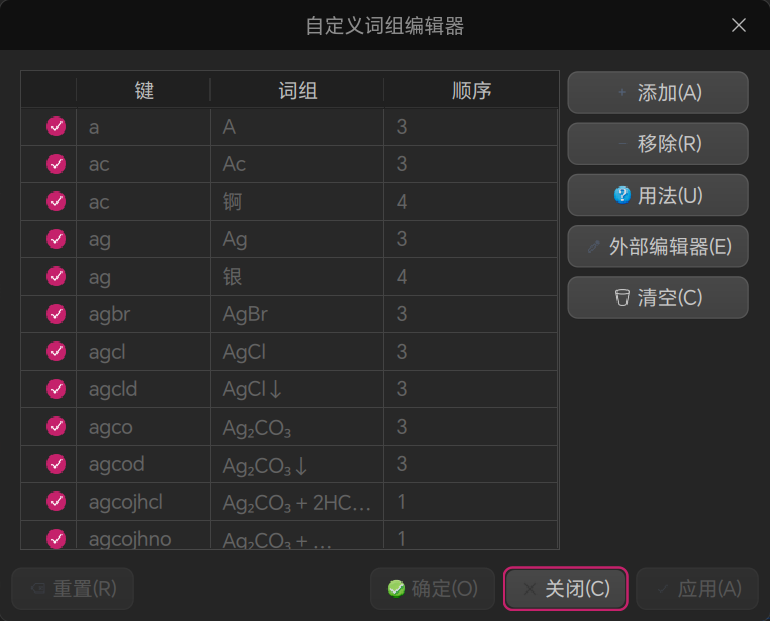Image resolution: width=770 pixels, height=621 pixels.
Task: Select the key cell 'agcojhno'
Action: point(143,535)
